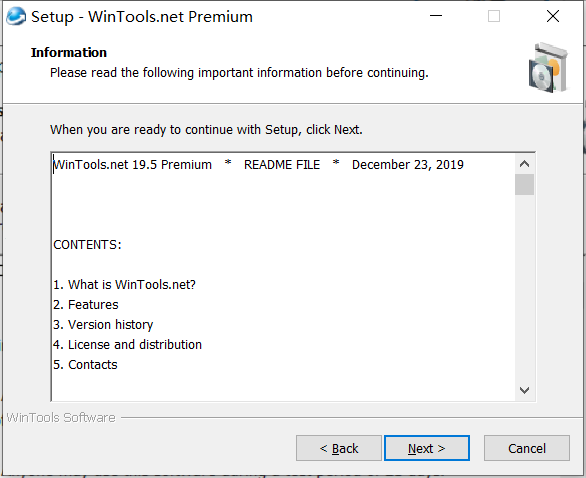Screen dimensions: 586x478
Task: Click the 'WinTools Software' footer label
Action: (x=61, y=417)
